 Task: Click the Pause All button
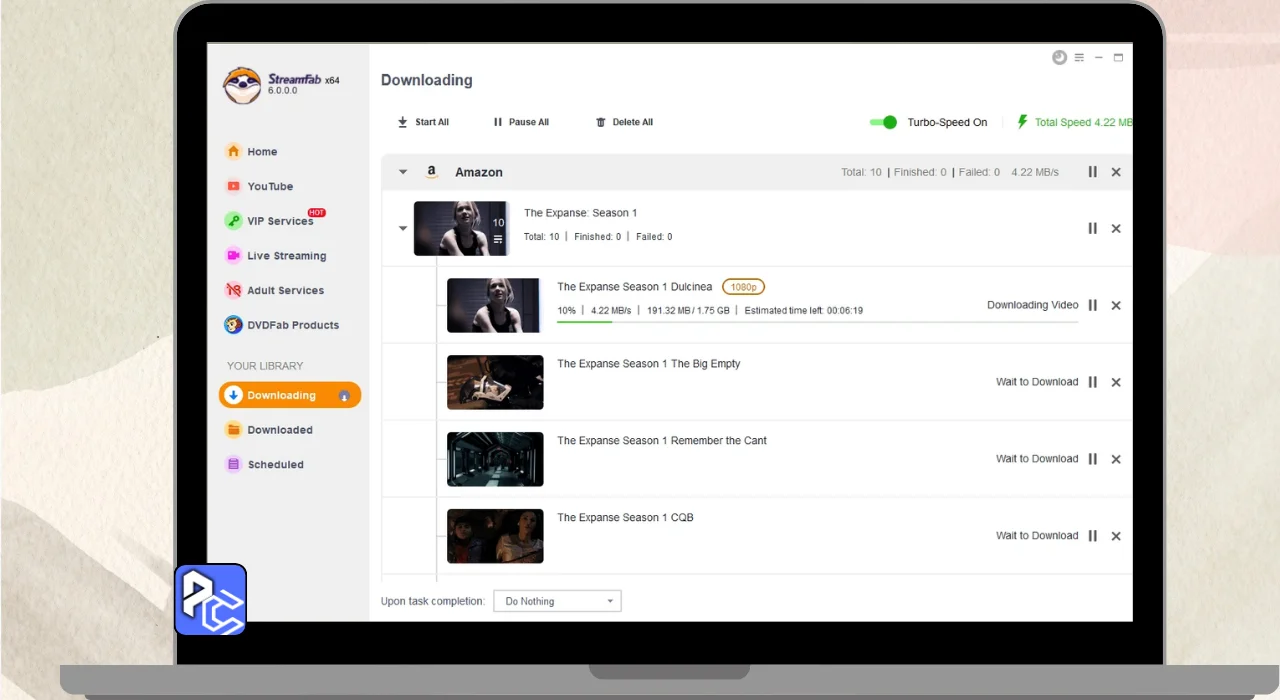520,122
